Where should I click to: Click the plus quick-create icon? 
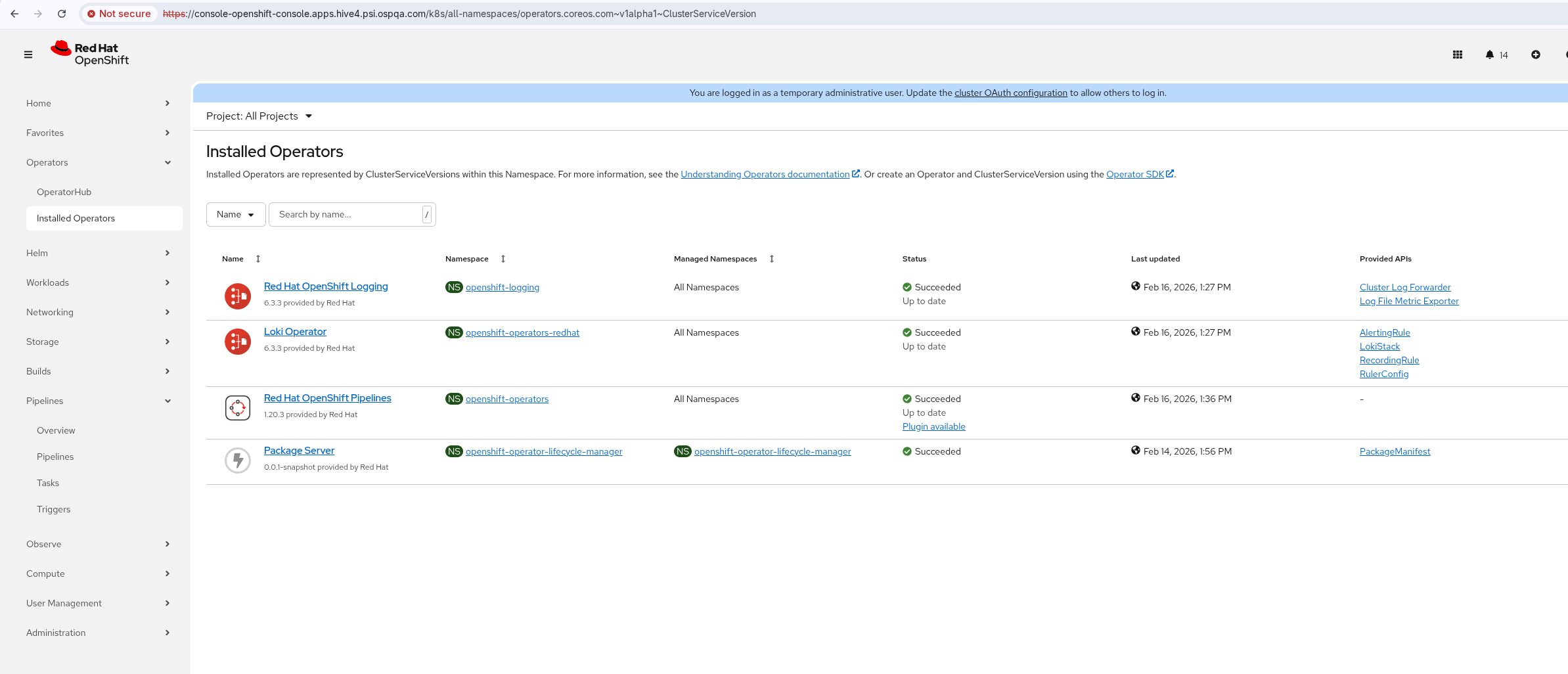click(x=1536, y=55)
